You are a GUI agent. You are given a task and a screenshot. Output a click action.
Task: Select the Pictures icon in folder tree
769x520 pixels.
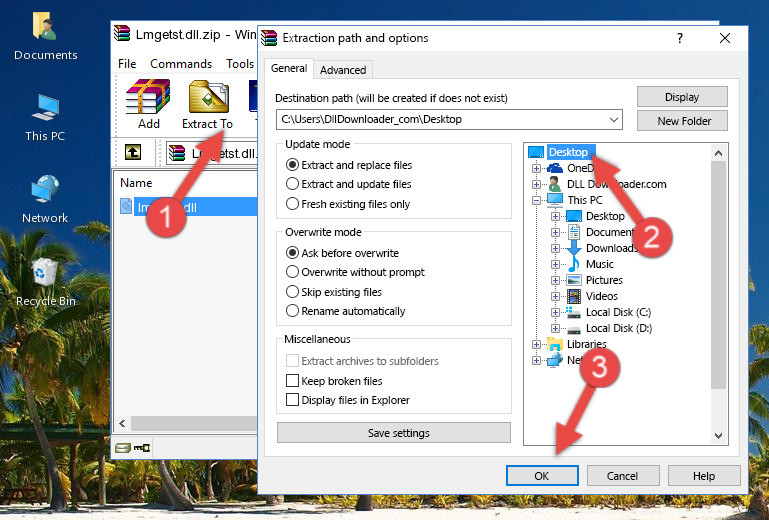(574, 280)
